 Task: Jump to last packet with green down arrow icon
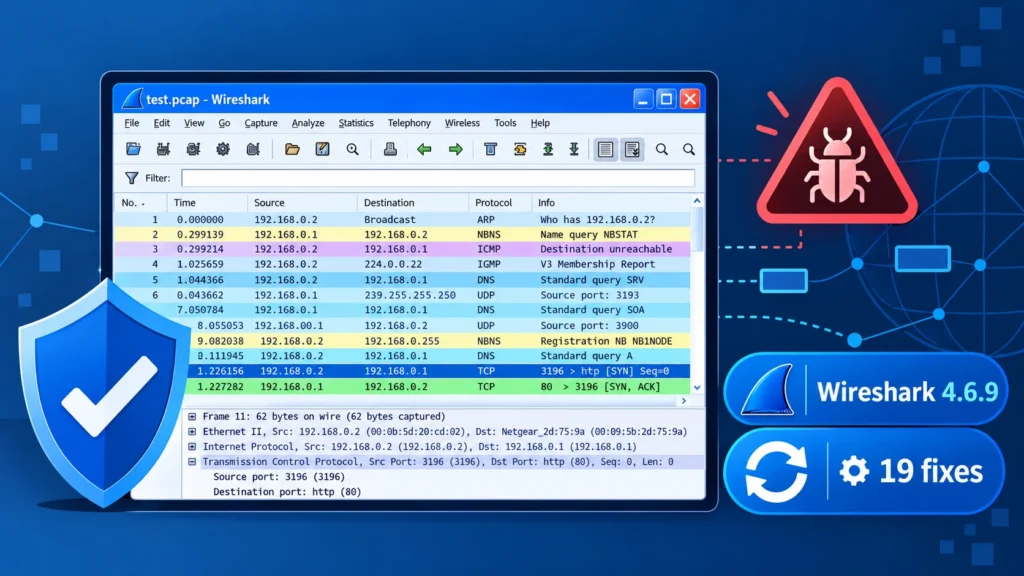point(574,149)
